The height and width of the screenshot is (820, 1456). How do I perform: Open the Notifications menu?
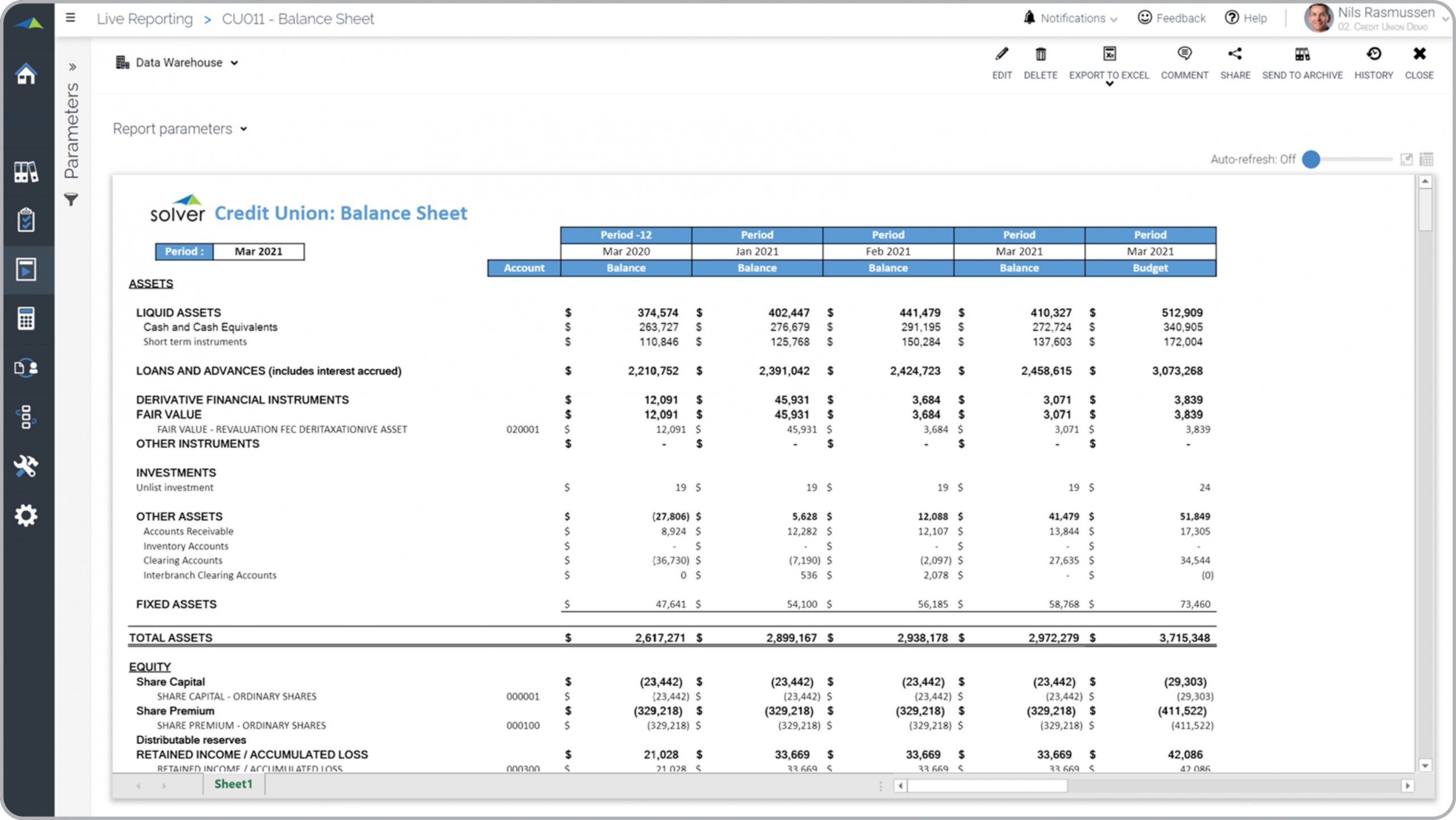(1072, 18)
